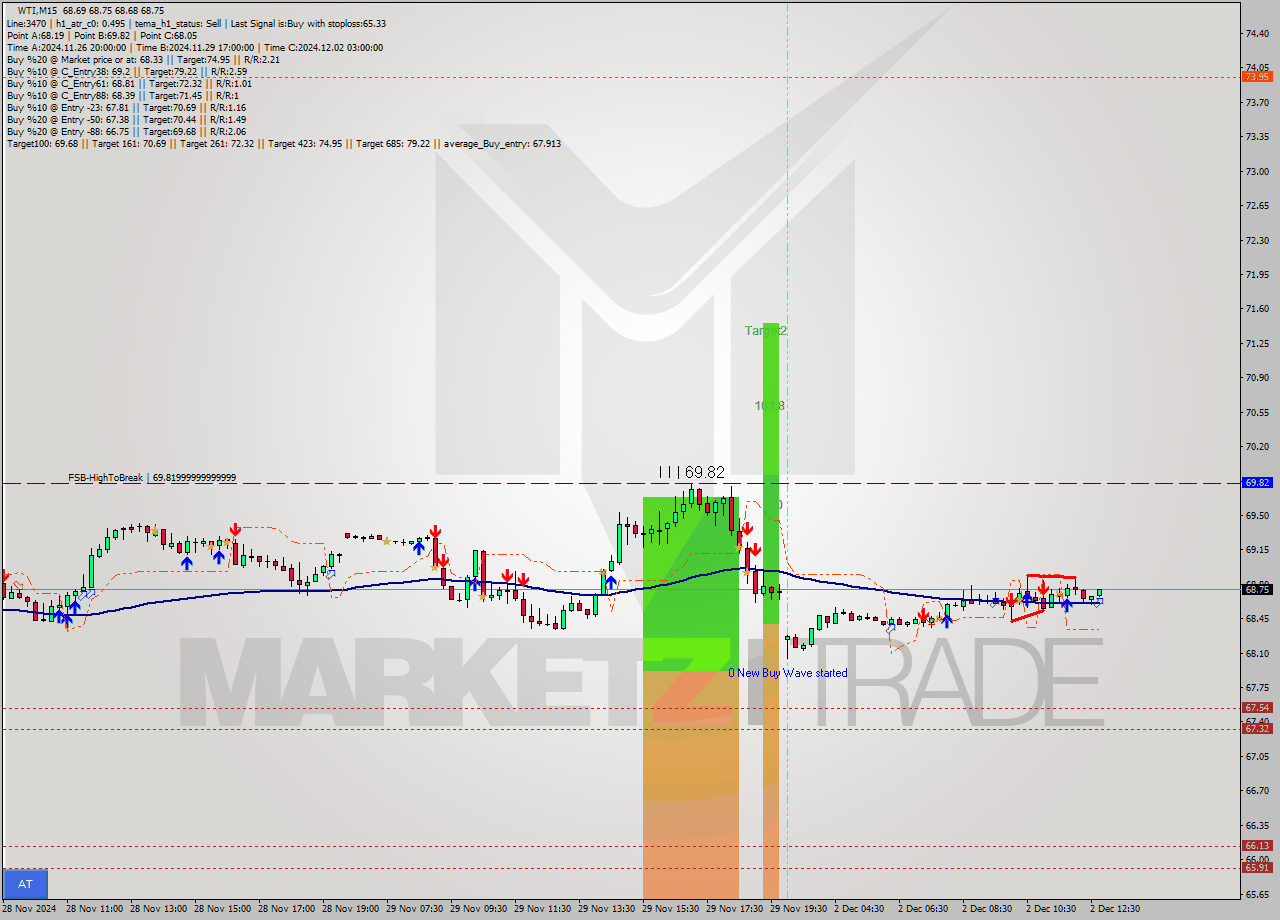
Task: Select the '2 Dec 04:30' time label
Action: 859,909
